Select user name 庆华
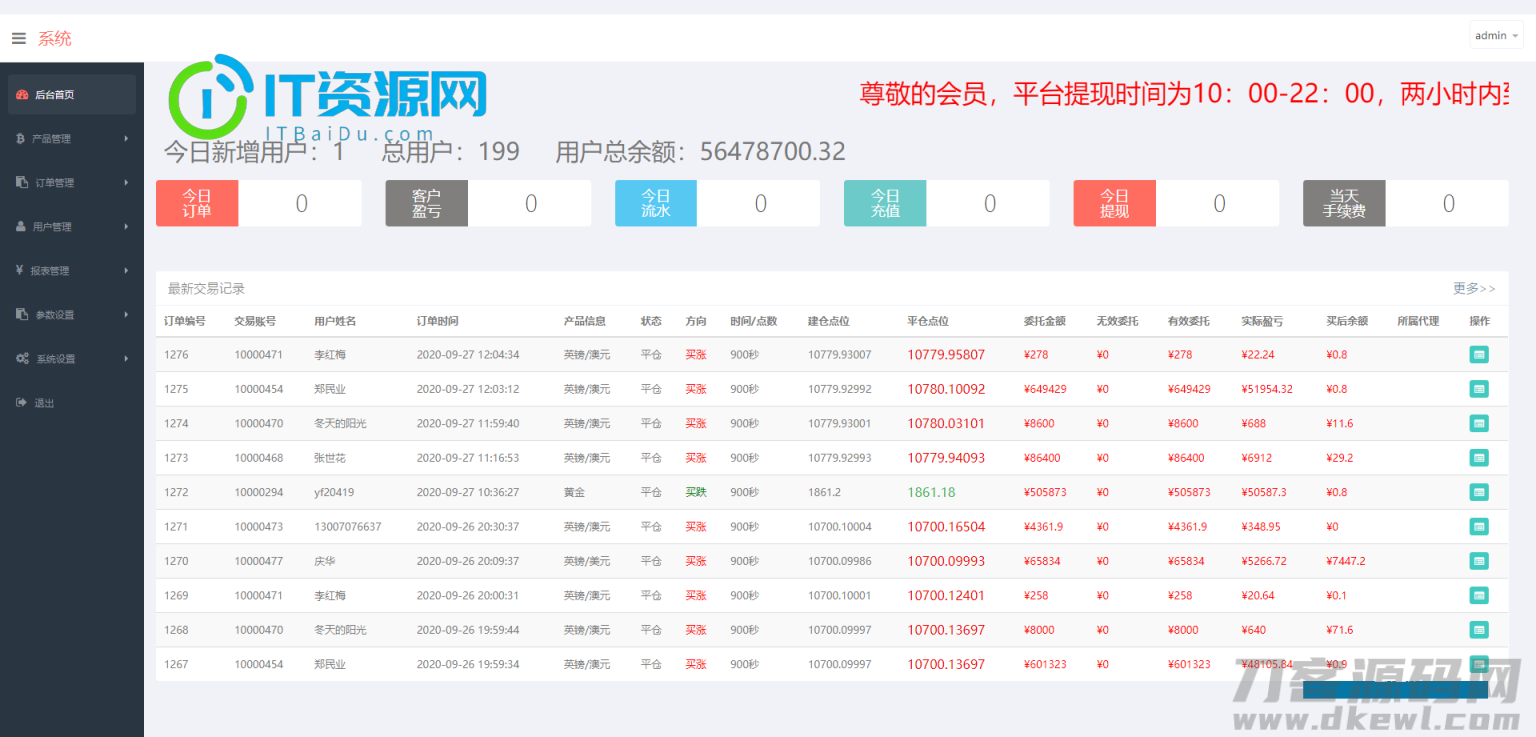Viewport: 1536px width, 737px height. tap(325, 561)
